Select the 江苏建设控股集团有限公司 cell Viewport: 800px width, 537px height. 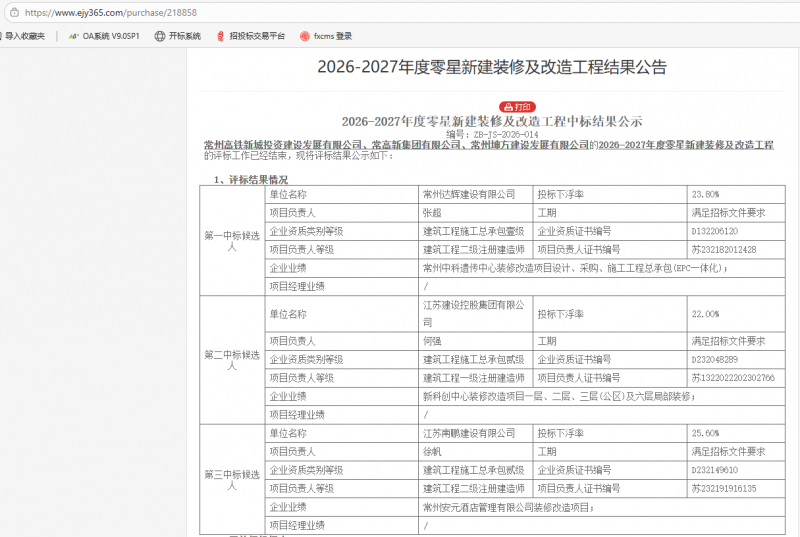coord(475,314)
